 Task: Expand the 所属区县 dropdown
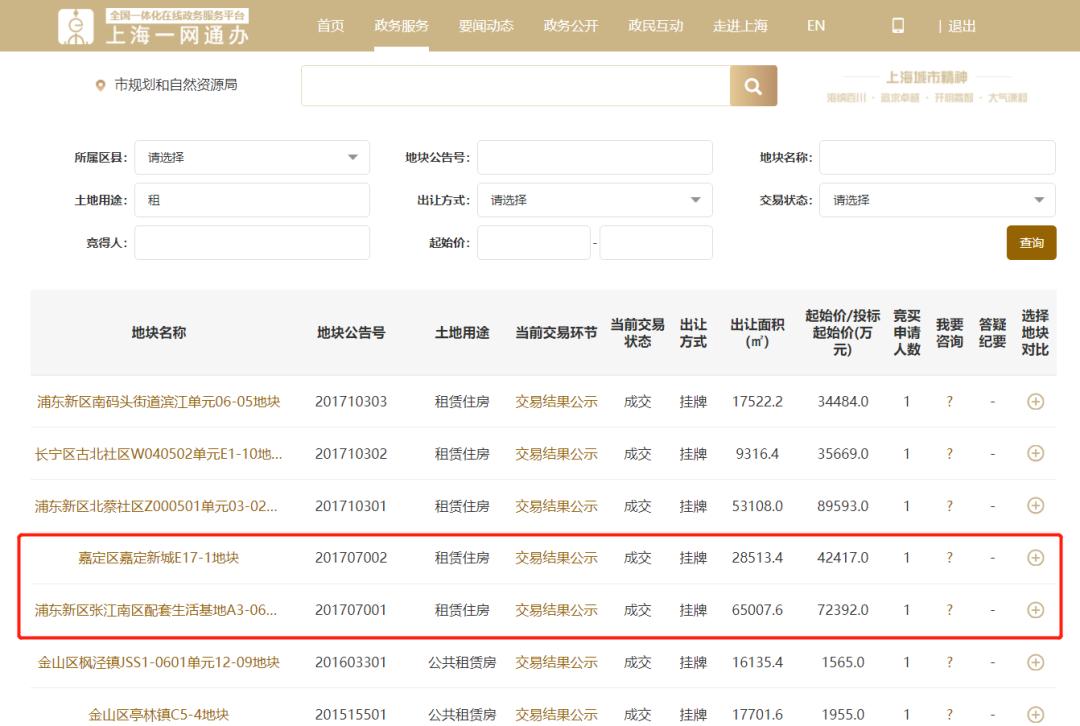point(252,158)
